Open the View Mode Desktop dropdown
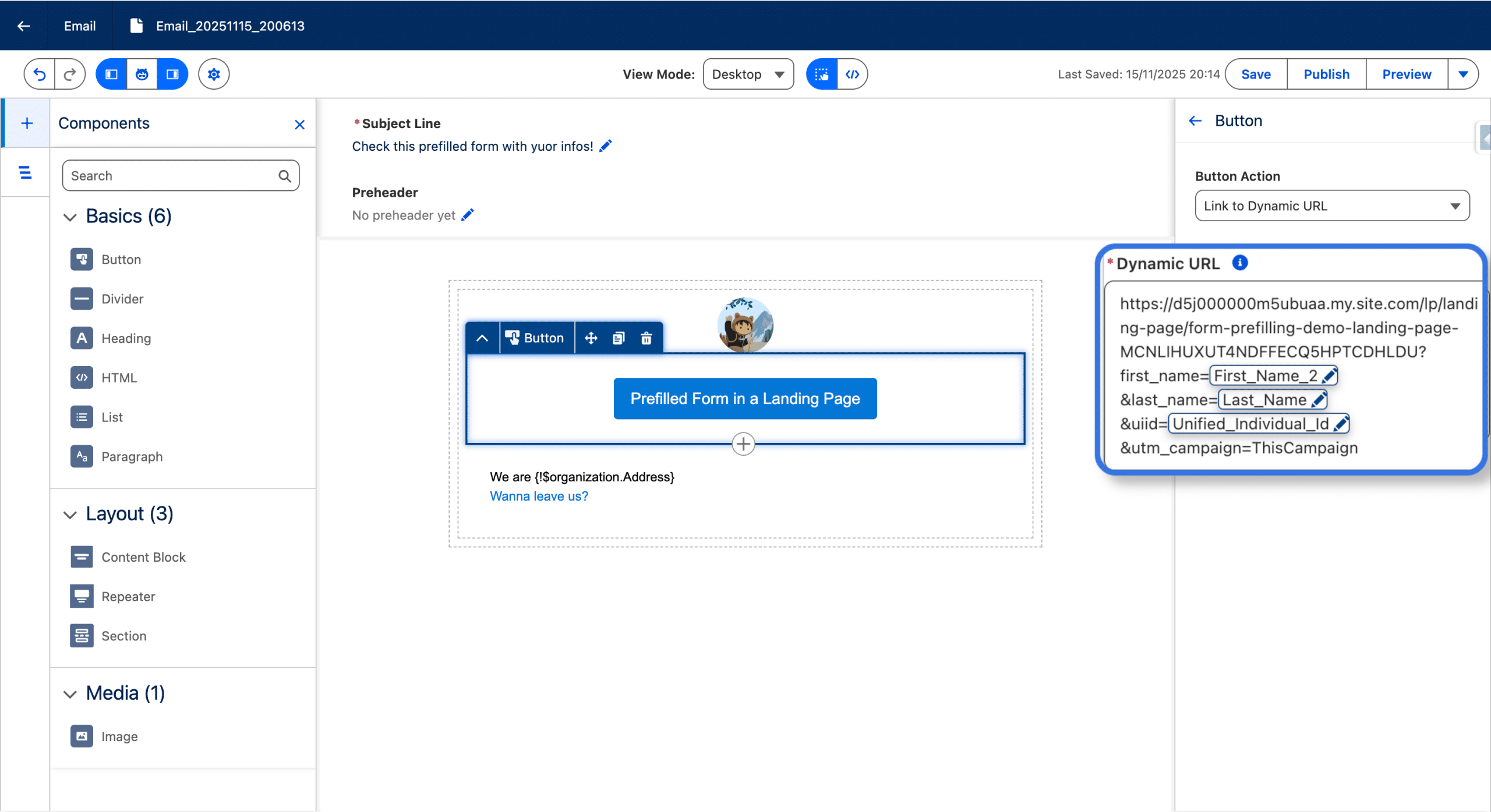Viewport: 1491px width, 812px height. [x=748, y=75]
